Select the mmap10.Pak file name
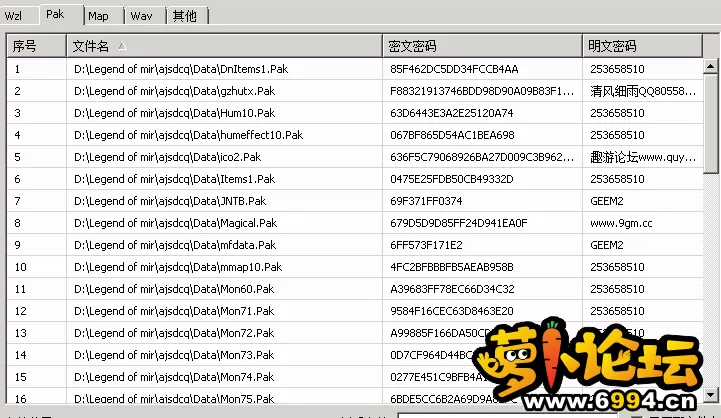The height and width of the screenshot is (418, 721). 178,267
